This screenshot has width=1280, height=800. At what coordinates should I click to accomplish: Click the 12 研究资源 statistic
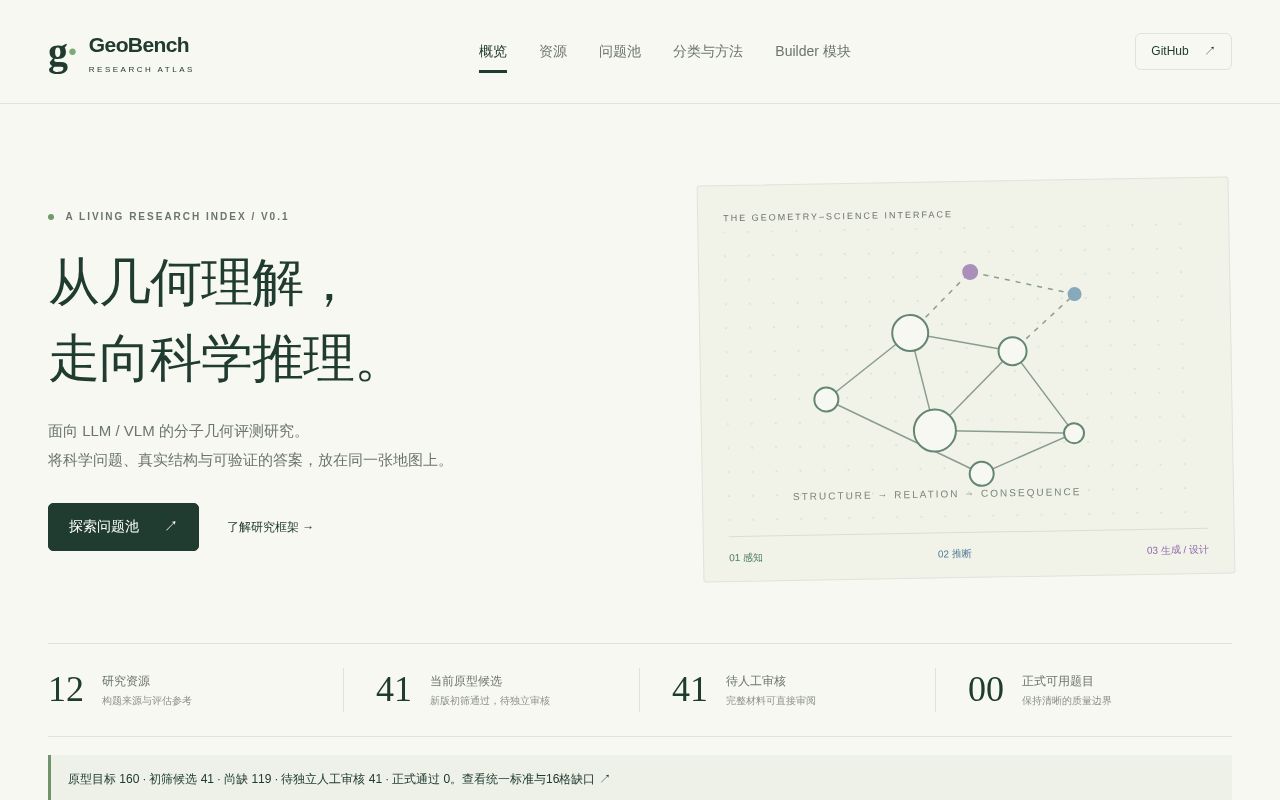pos(120,690)
